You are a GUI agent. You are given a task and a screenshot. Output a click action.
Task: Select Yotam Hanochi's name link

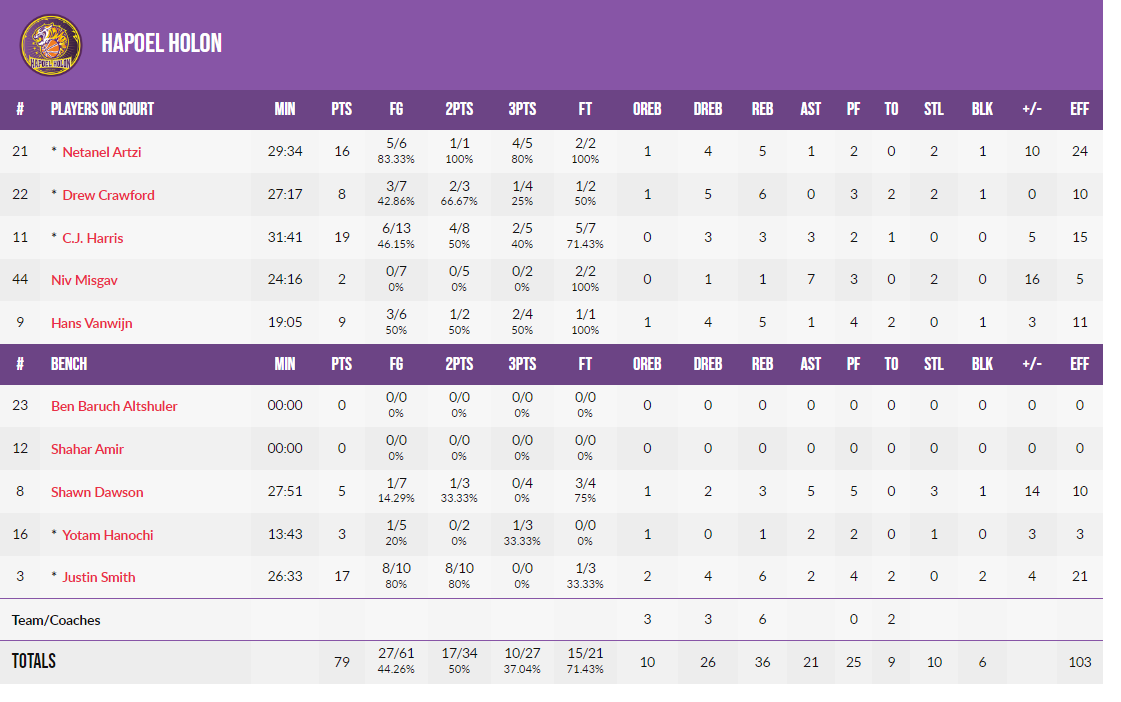pos(107,534)
